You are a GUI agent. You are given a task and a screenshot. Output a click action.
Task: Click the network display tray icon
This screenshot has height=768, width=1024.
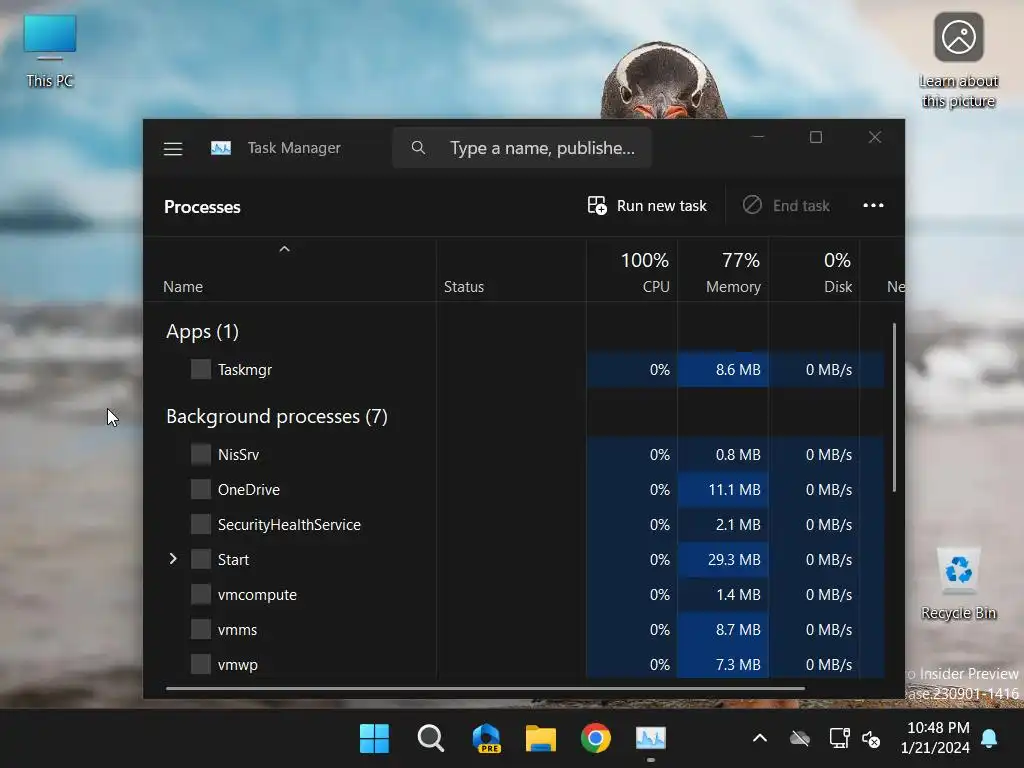(x=839, y=739)
